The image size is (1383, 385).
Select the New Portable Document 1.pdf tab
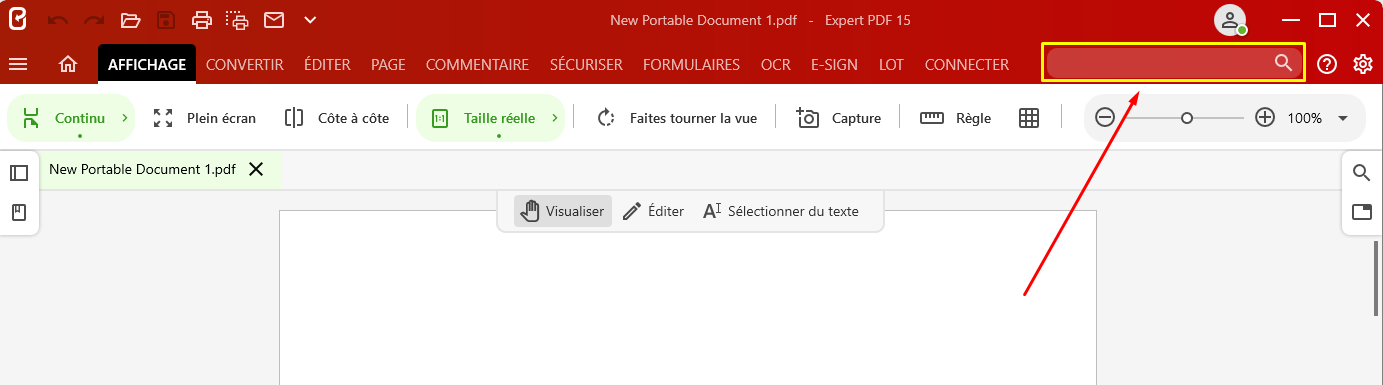coord(142,169)
